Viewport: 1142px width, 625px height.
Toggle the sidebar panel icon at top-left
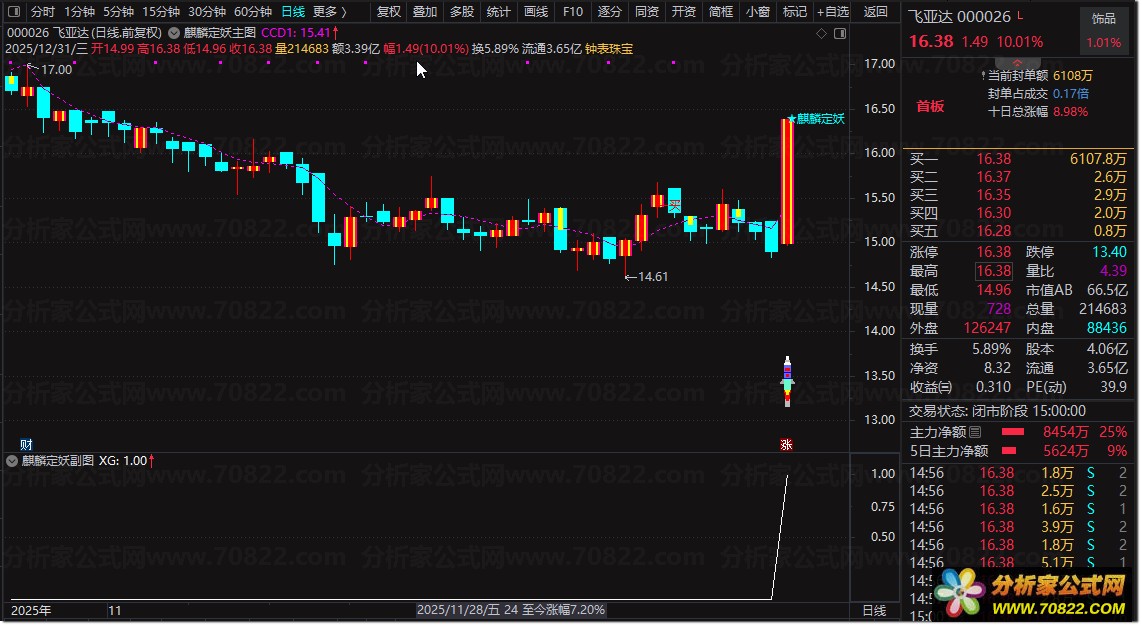tap(14, 12)
